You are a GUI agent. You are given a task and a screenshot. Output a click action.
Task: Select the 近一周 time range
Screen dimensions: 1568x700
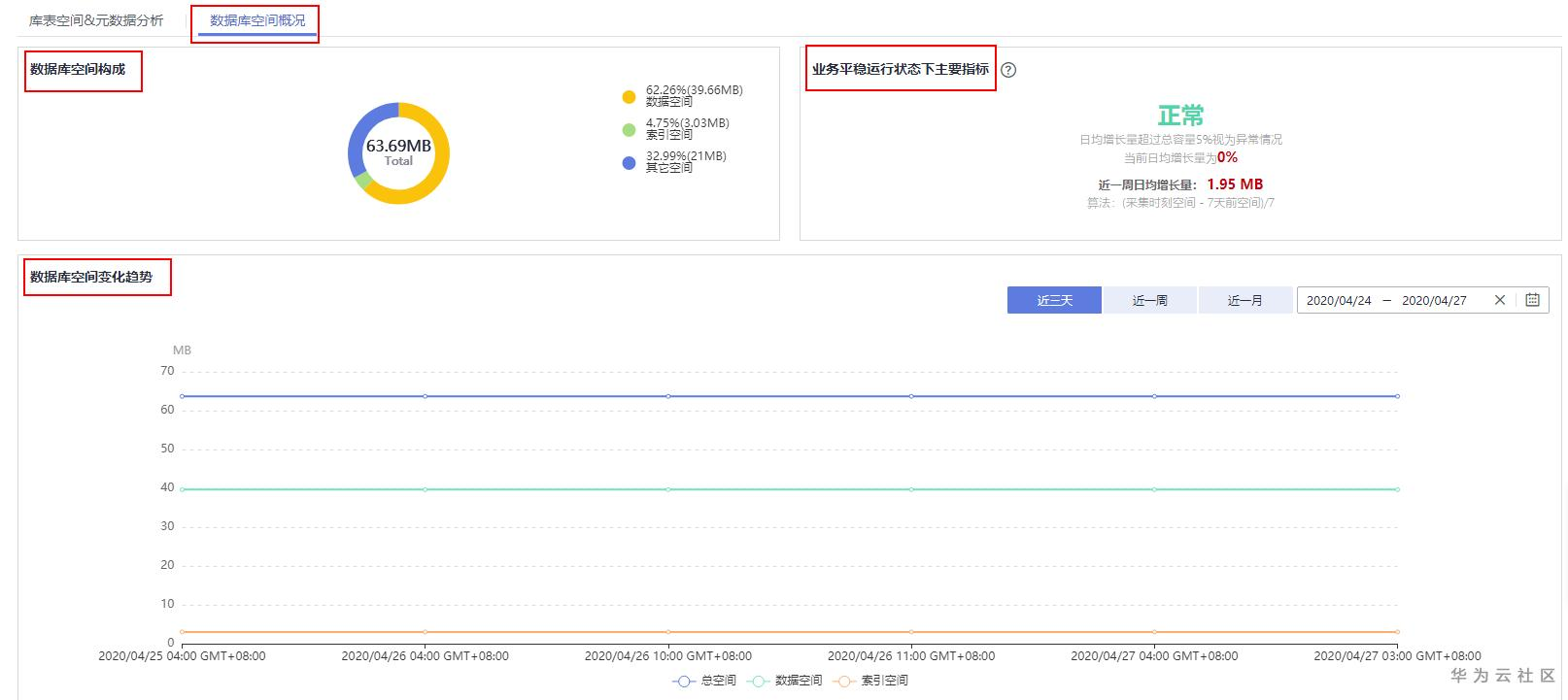point(1149,300)
